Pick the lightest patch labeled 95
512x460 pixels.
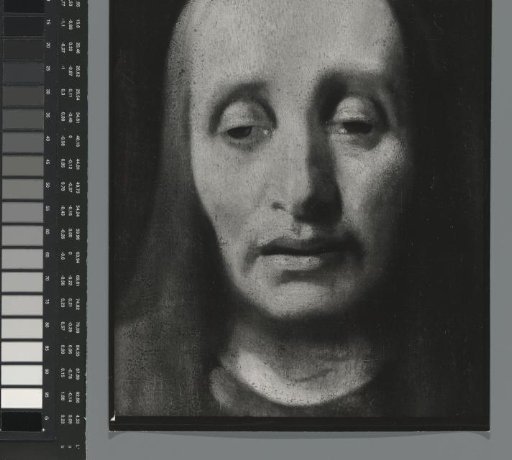22,398
